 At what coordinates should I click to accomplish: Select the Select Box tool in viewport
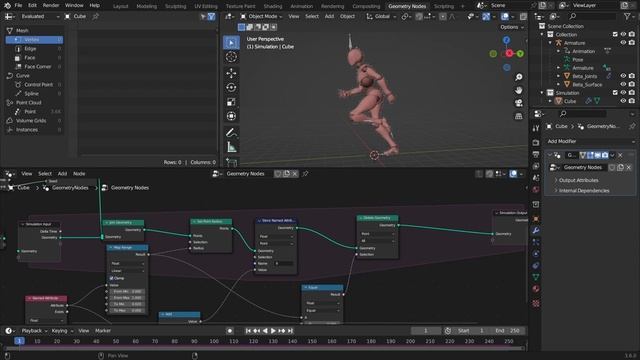pos(231,42)
